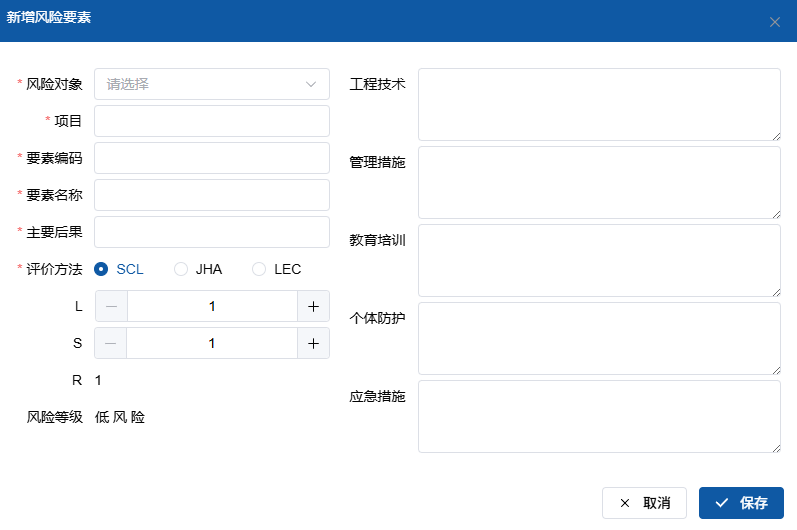
Task: Click the 项目 input field
Action: click(211, 121)
